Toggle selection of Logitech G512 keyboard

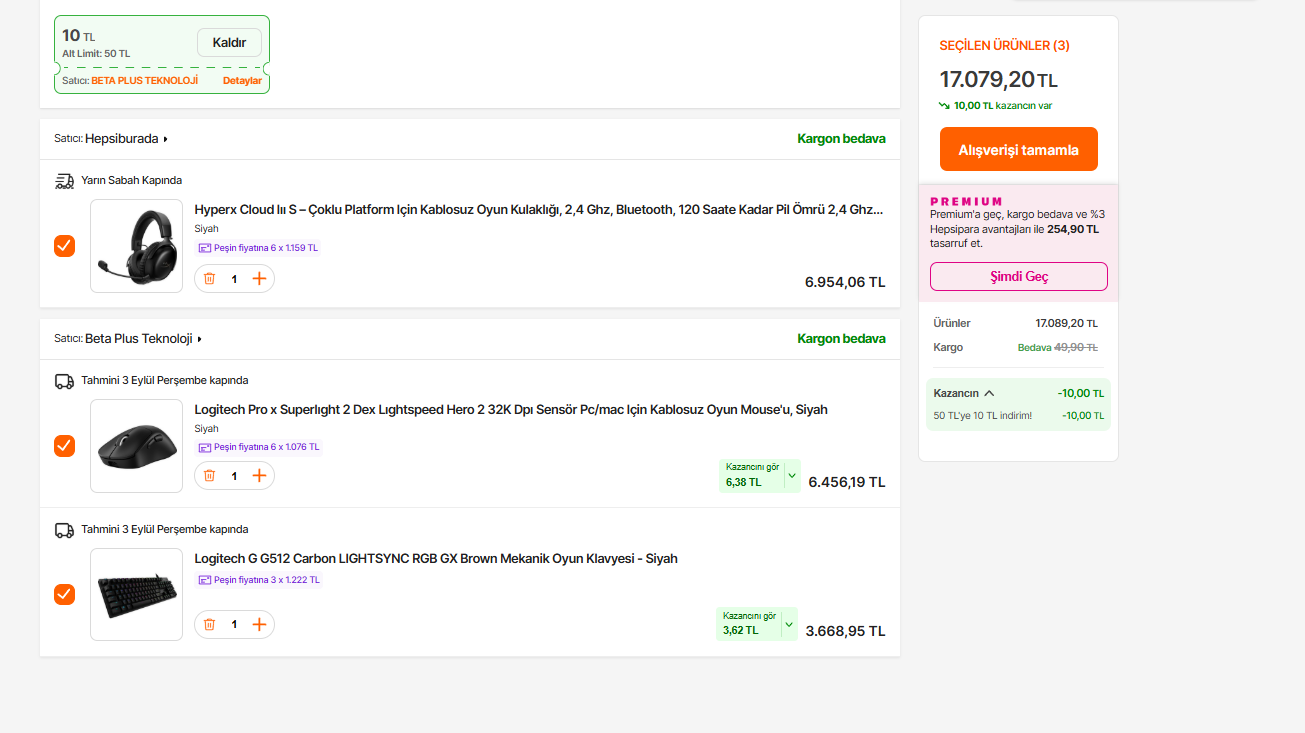click(64, 595)
